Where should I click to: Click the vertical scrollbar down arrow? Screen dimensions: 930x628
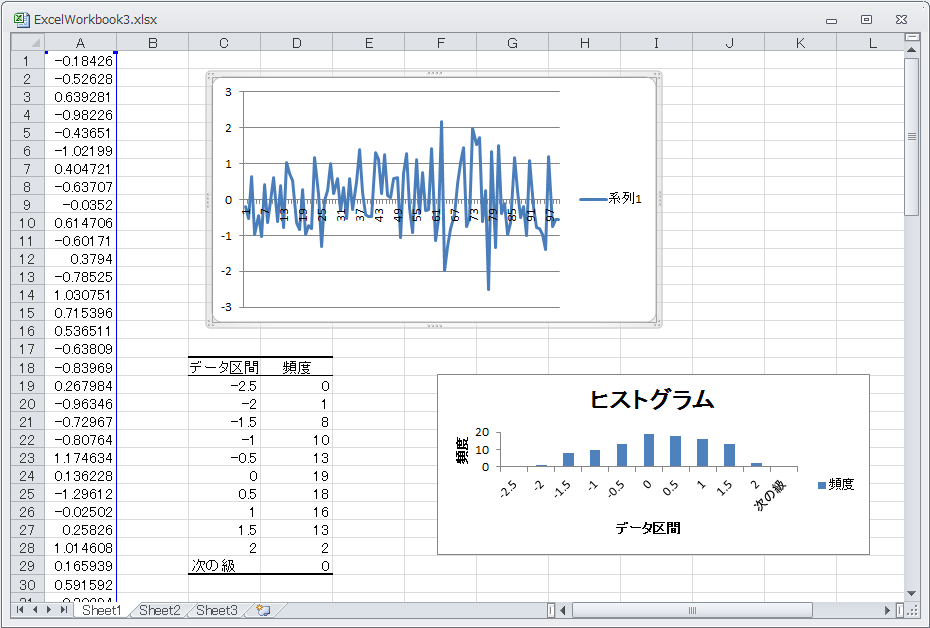coord(911,593)
